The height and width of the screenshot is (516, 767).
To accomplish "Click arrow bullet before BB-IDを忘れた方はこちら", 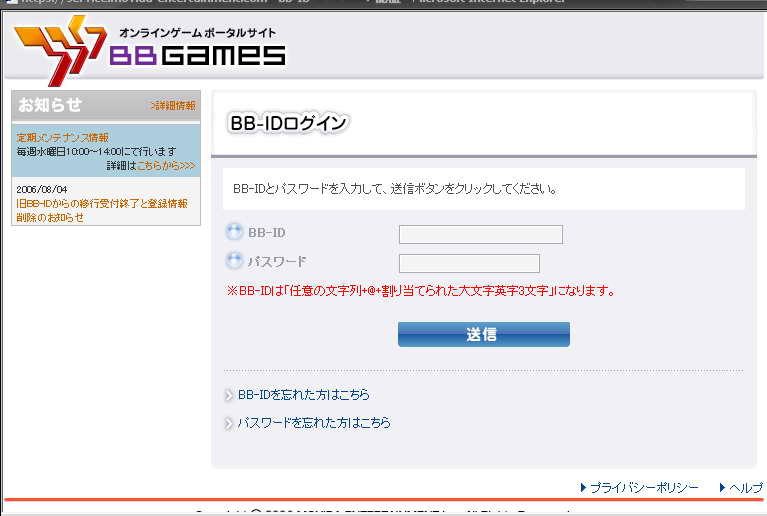I will 229,396.
